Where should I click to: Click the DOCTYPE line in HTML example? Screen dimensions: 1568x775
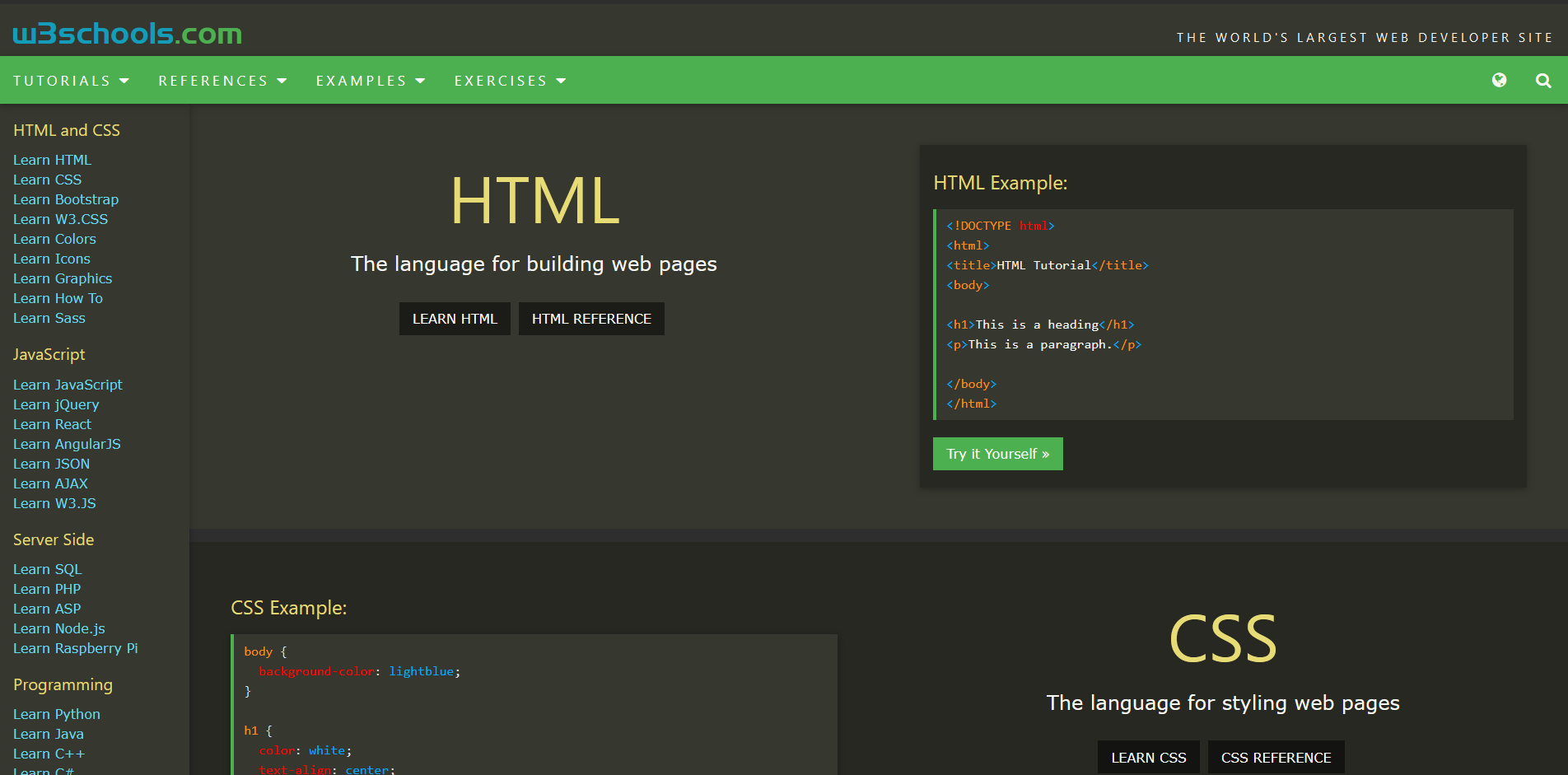[x=1001, y=226]
